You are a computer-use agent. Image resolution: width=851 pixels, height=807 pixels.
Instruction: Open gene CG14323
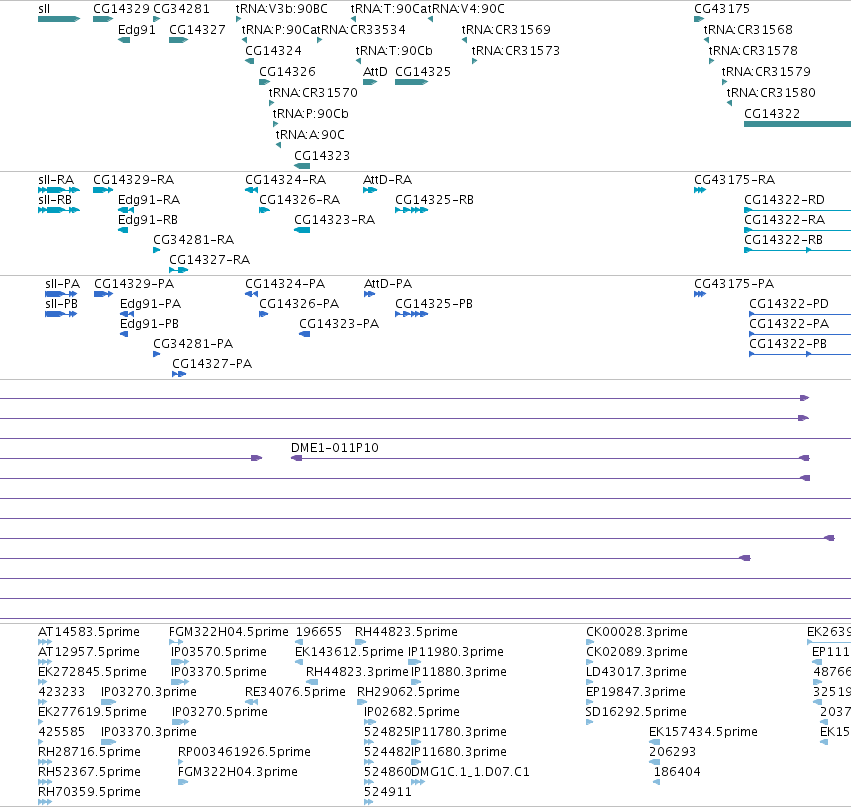302,166
